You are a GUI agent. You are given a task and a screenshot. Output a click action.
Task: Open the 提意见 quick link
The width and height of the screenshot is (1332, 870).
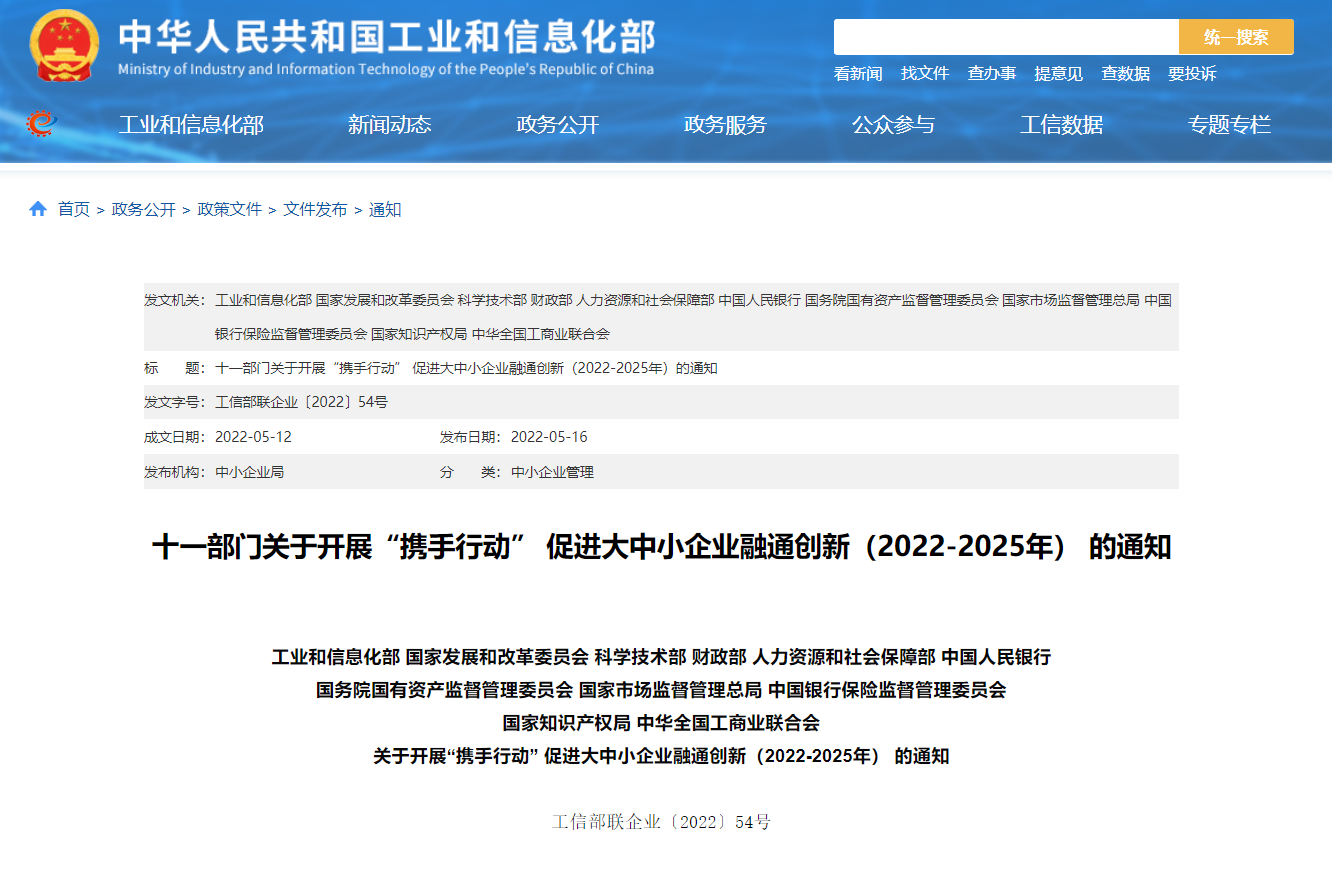[x=1058, y=73]
